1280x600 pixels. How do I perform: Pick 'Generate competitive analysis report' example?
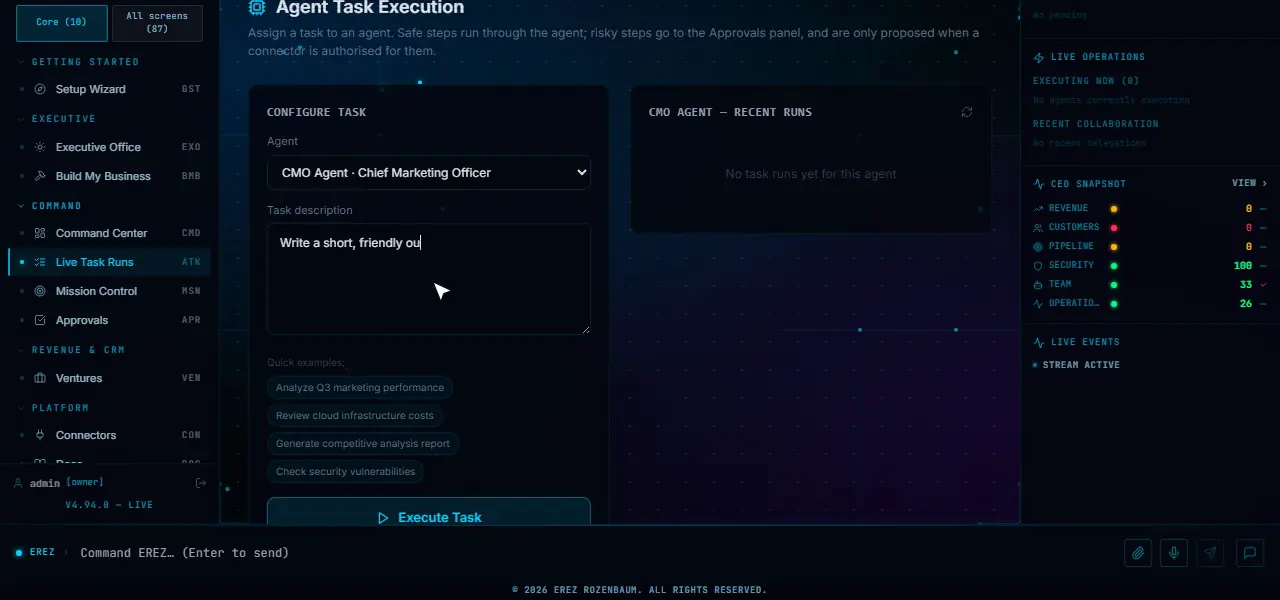363,443
